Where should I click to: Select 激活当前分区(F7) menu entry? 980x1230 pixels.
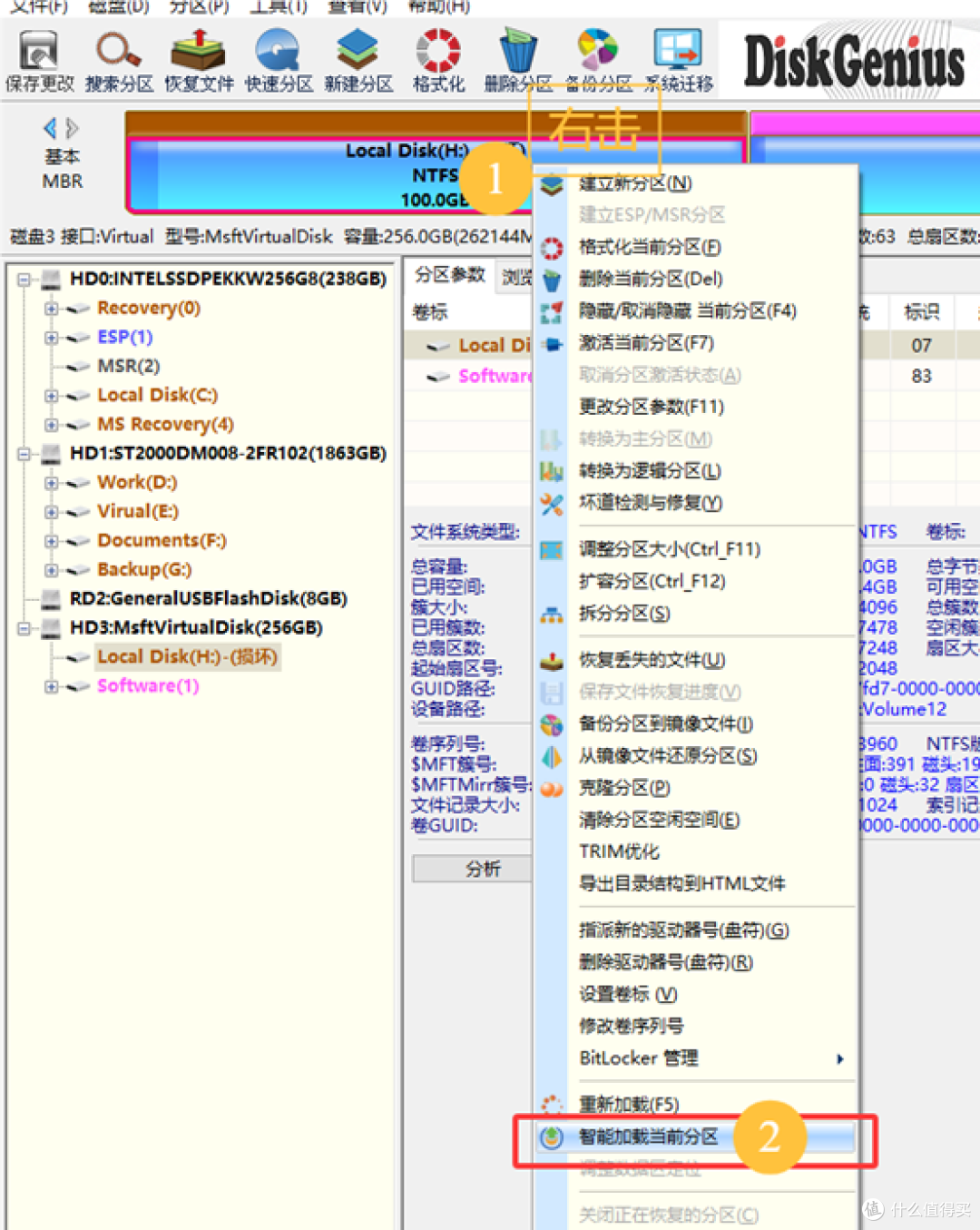point(696,343)
